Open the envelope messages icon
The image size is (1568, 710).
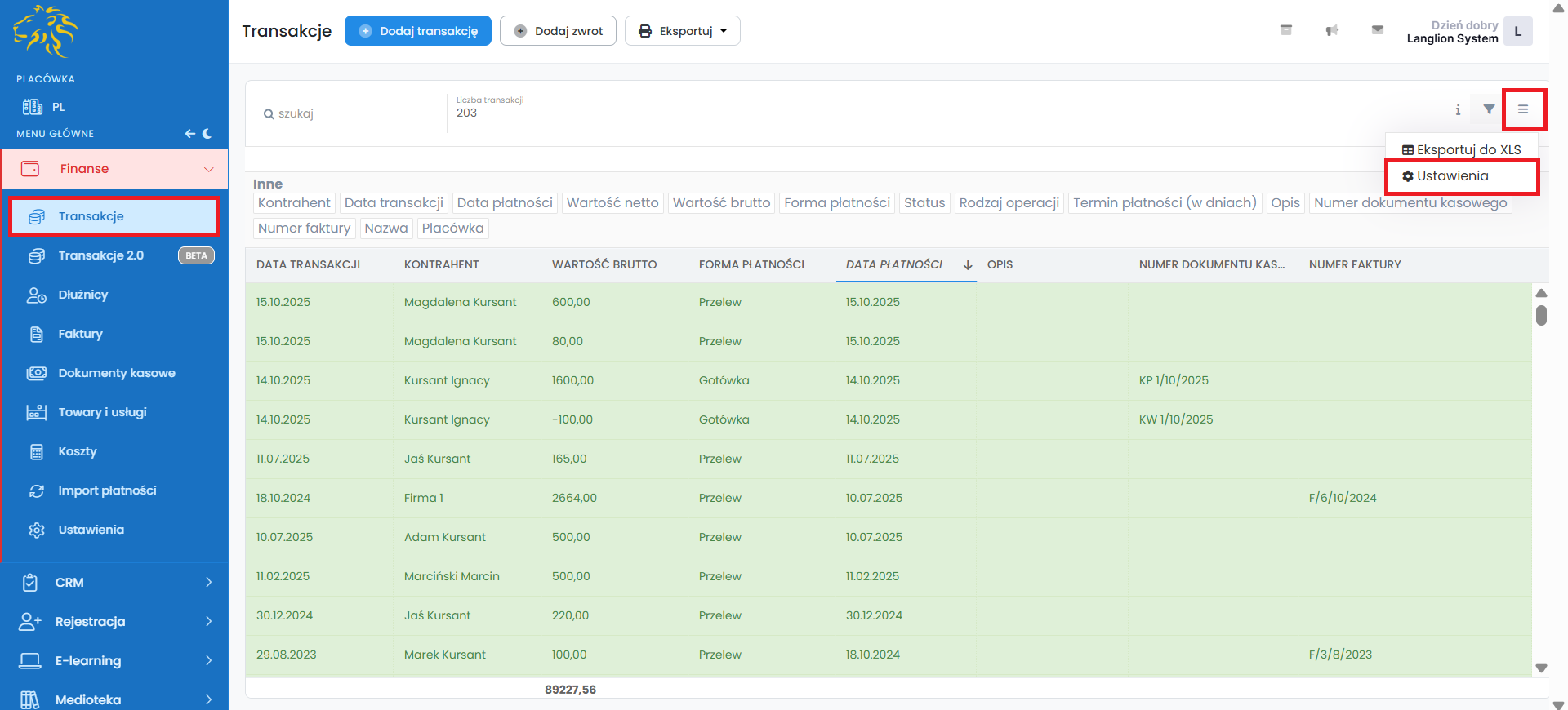1378,30
